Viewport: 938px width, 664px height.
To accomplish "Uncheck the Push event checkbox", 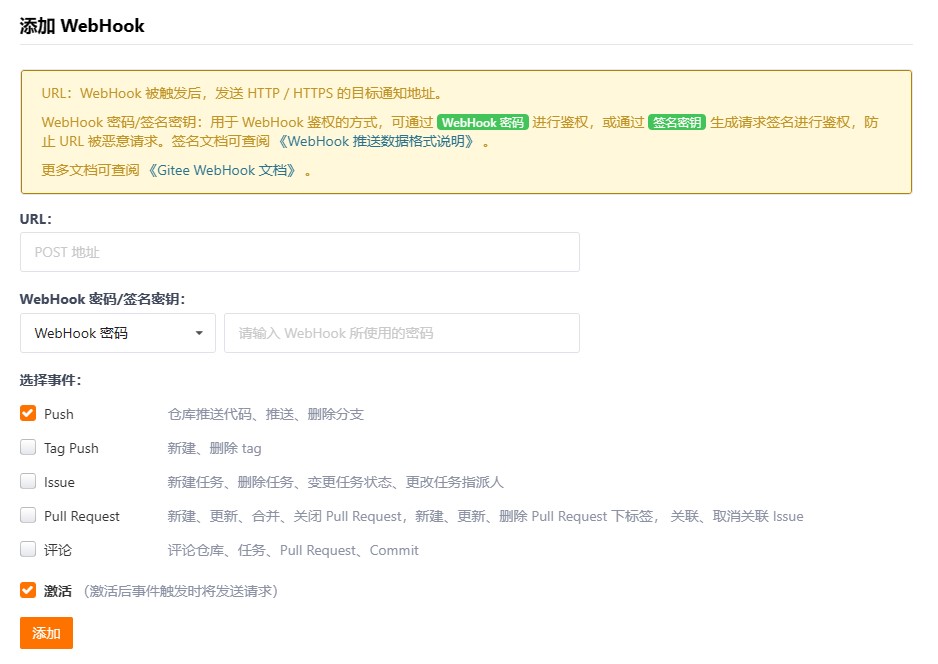I will [28, 413].
